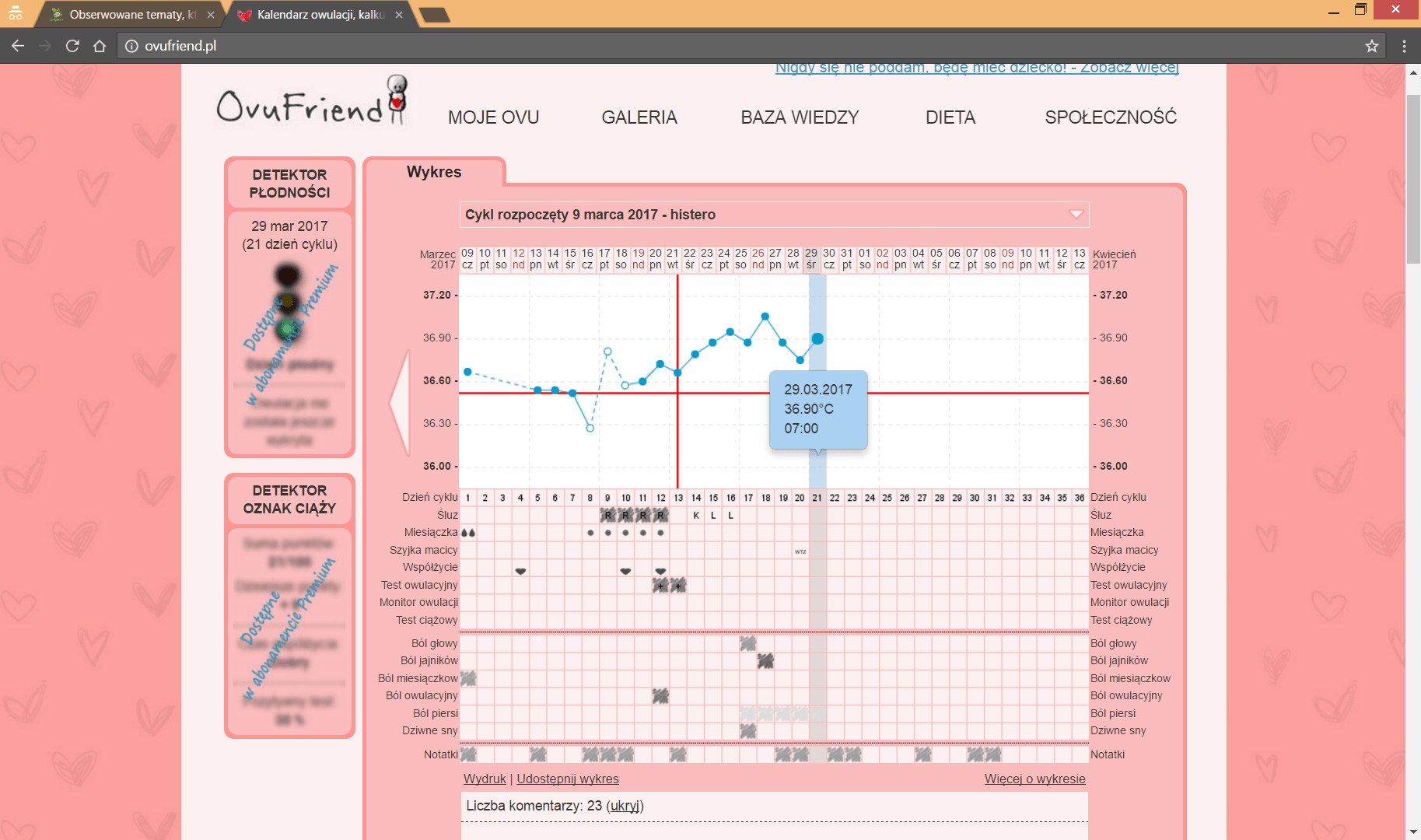Switch to the Obserwowane tematy browser tab
This screenshot has width=1421, height=840.
click(128, 15)
